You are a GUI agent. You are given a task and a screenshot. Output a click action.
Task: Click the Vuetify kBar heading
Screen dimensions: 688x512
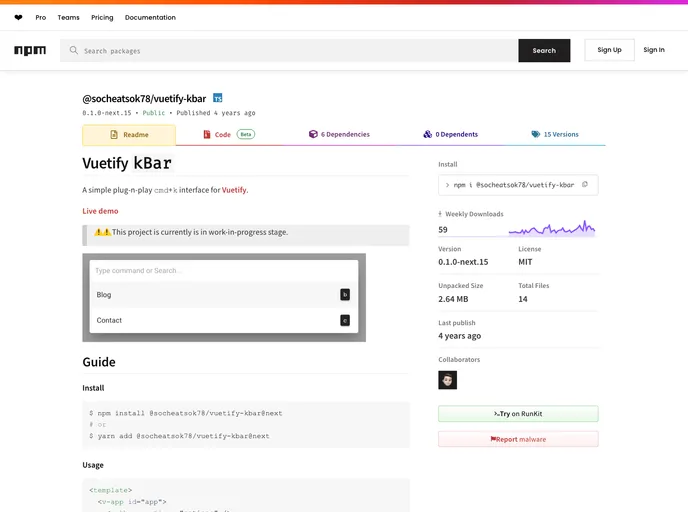127,163
